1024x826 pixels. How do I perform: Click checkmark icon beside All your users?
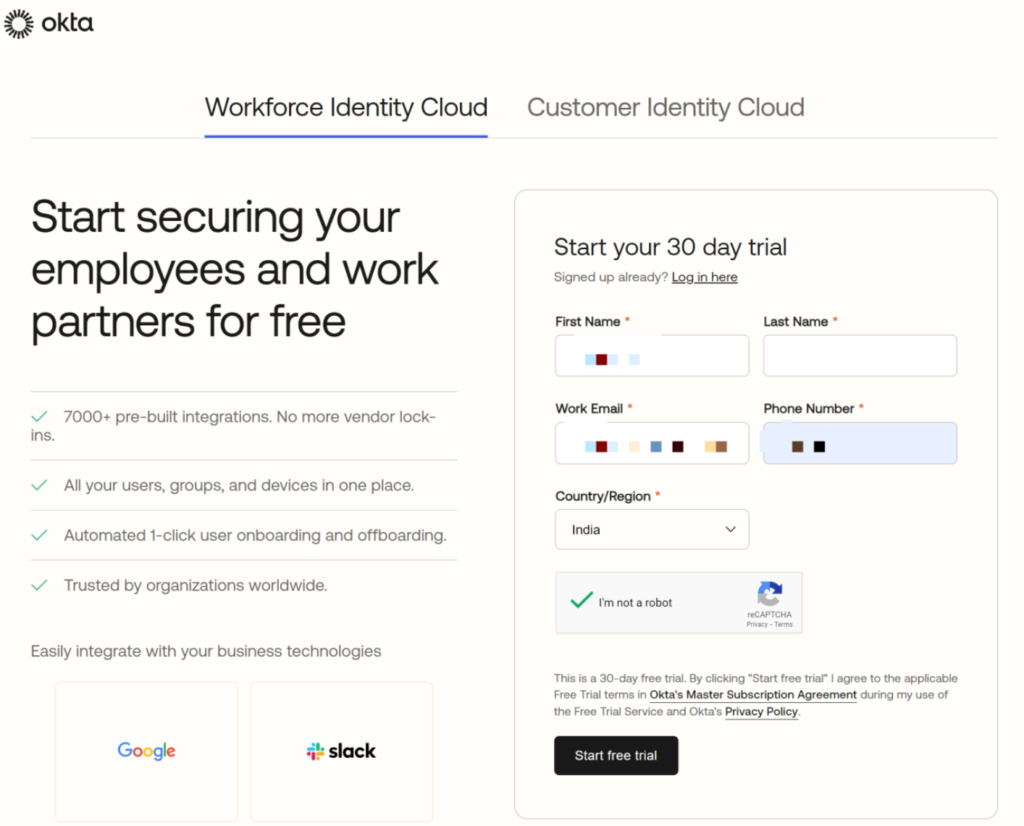tap(40, 485)
